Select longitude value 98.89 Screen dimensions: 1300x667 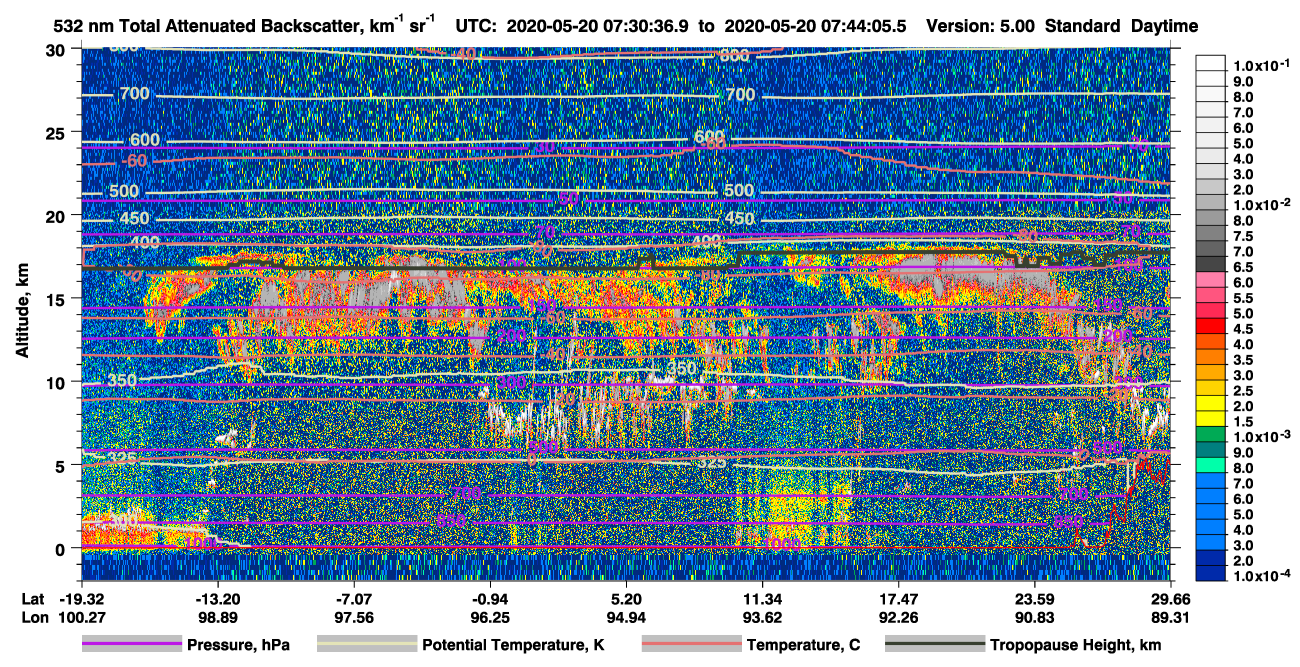(218, 617)
